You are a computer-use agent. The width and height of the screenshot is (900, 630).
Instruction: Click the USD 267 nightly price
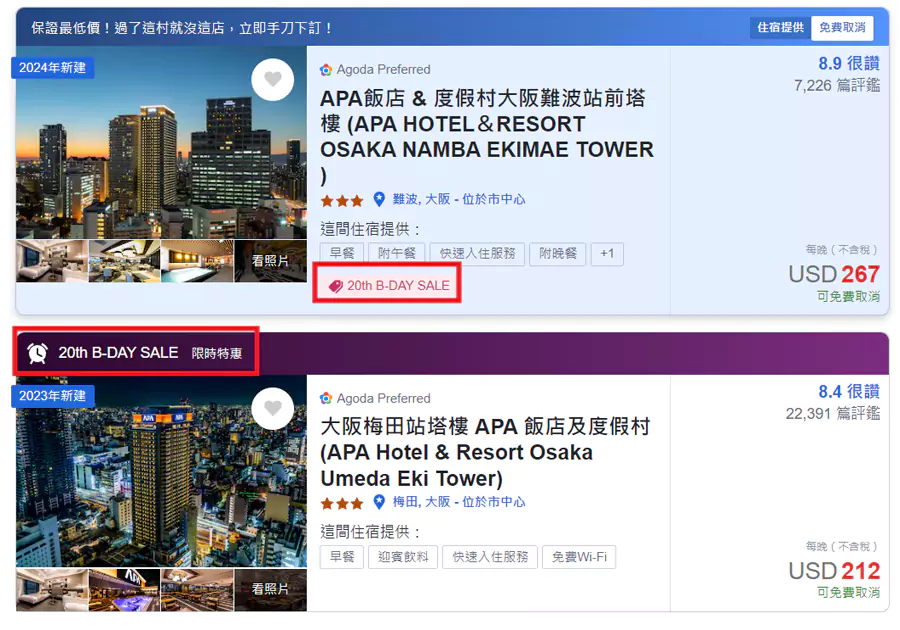(x=834, y=274)
